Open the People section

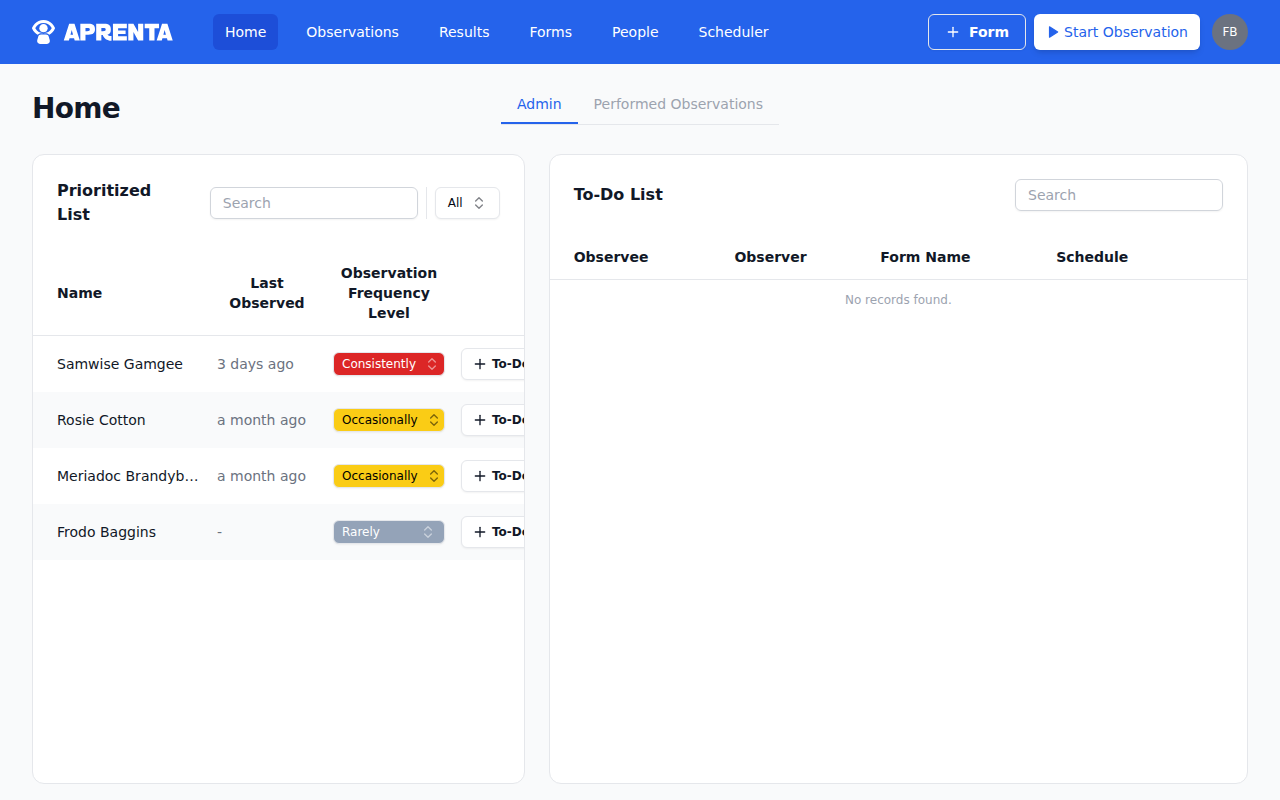tap(635, 32)
